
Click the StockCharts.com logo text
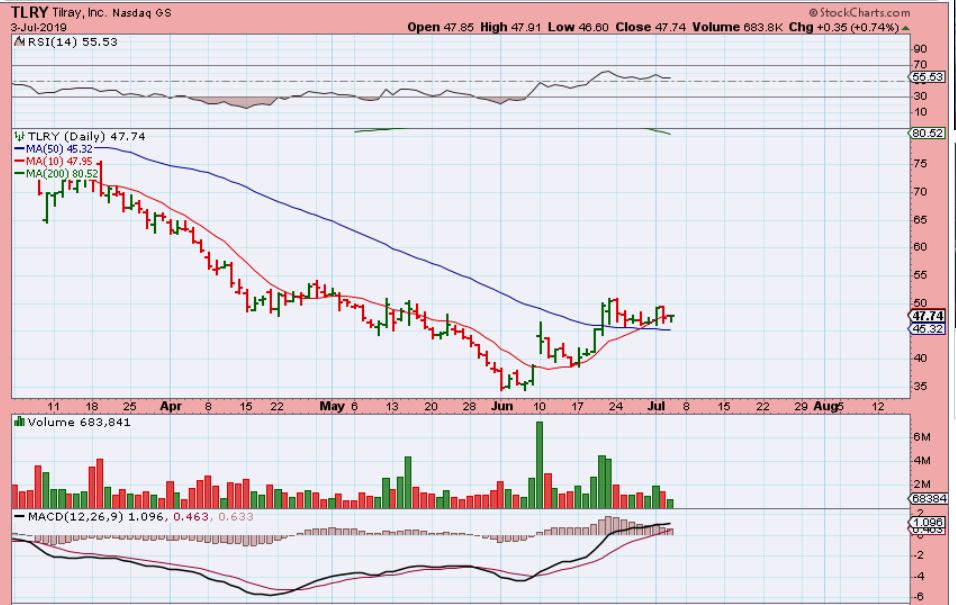click(859, 12)
